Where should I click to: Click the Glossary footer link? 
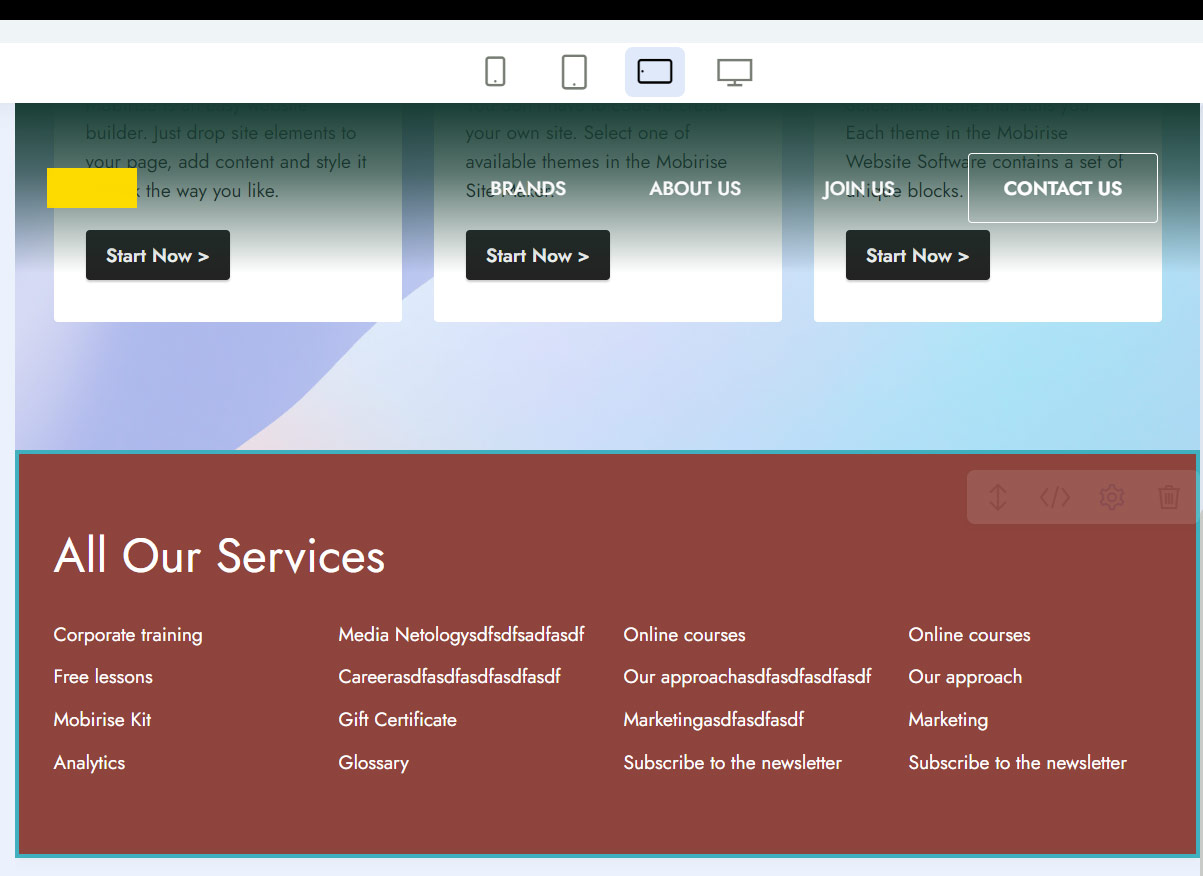click(373, 763)
